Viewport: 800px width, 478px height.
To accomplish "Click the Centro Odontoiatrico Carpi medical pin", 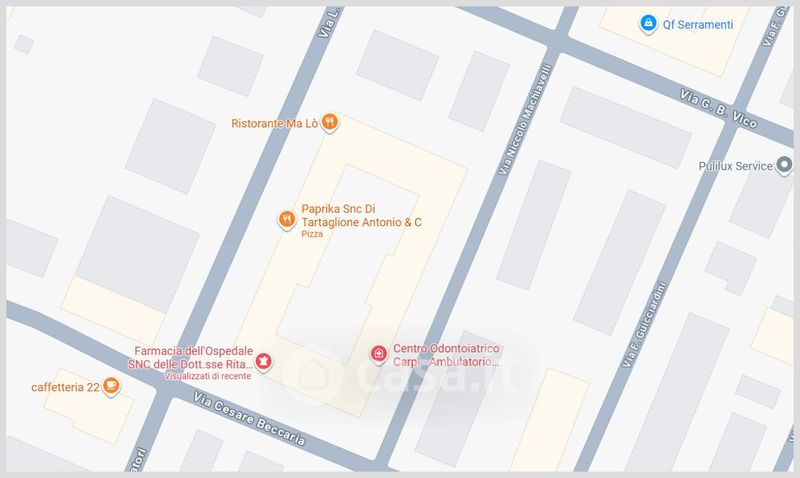I will 379,354.
